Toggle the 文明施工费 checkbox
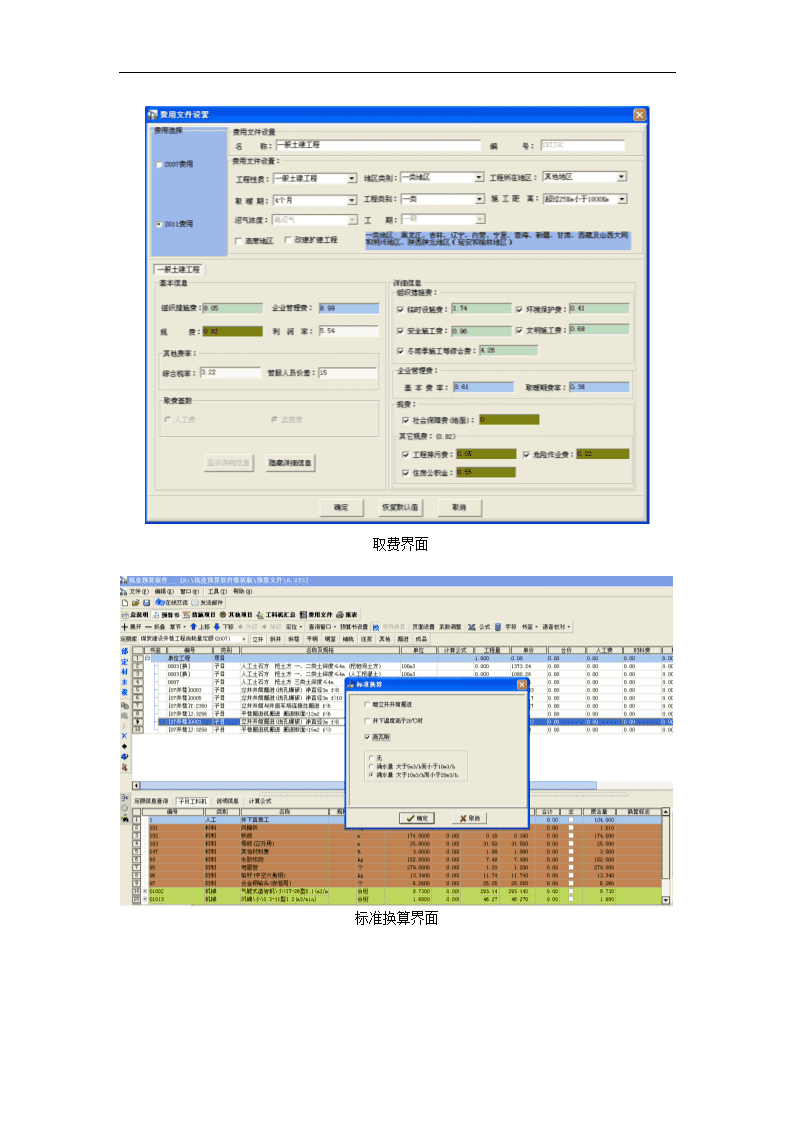Screen dimensions: 794x1123 coord(519,330)
